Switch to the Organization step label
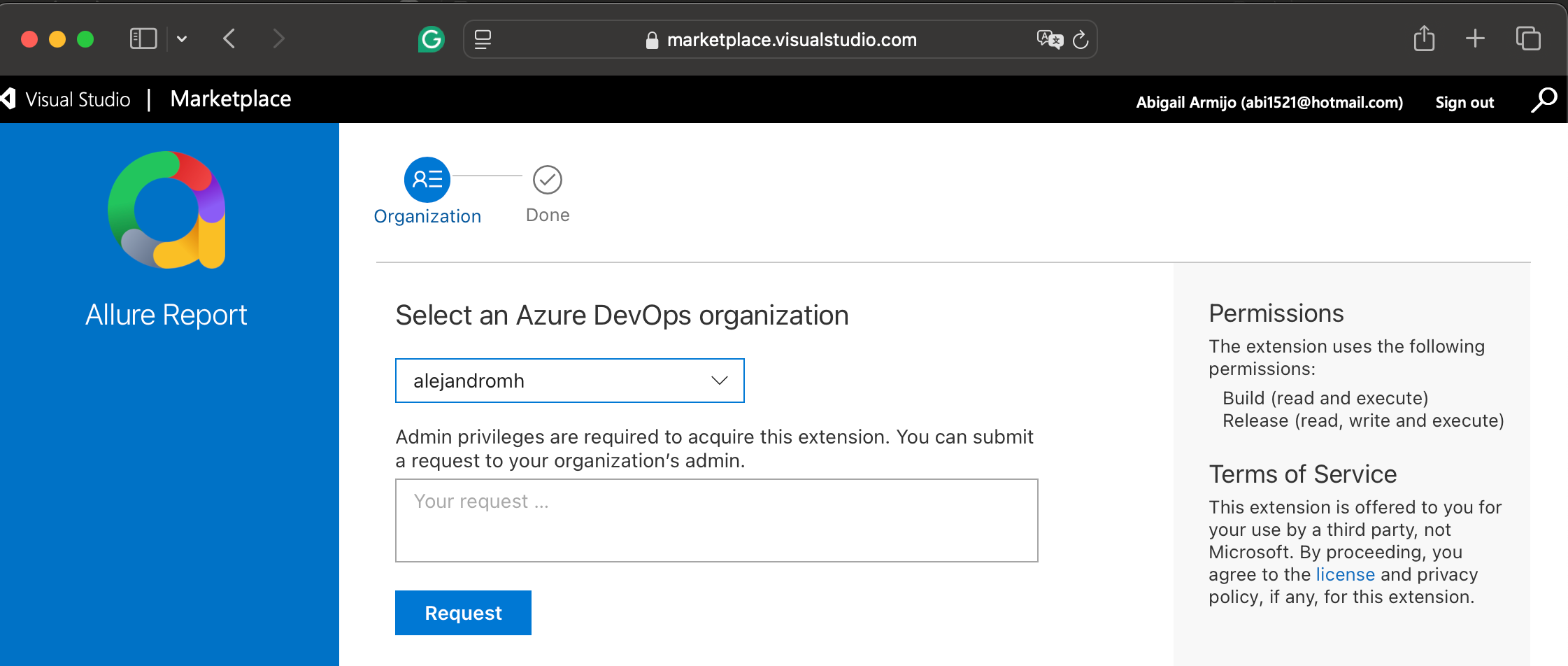Screen dimensions: 1568x666 (427, 216)
